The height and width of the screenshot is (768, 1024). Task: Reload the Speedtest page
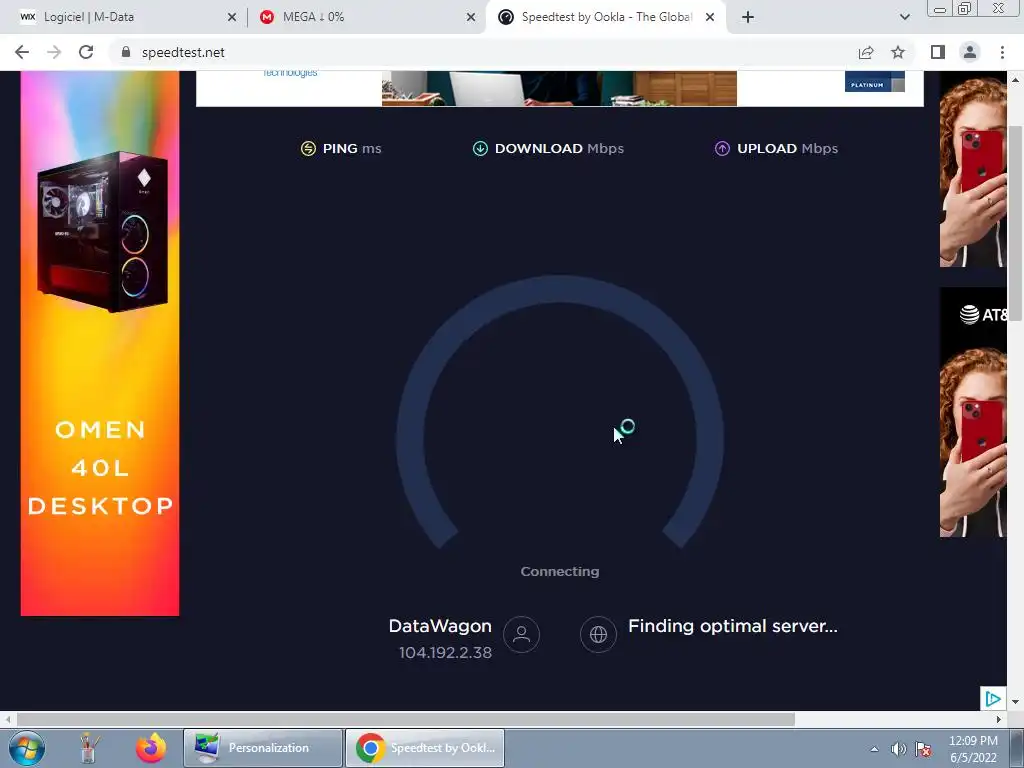[86, 52]
